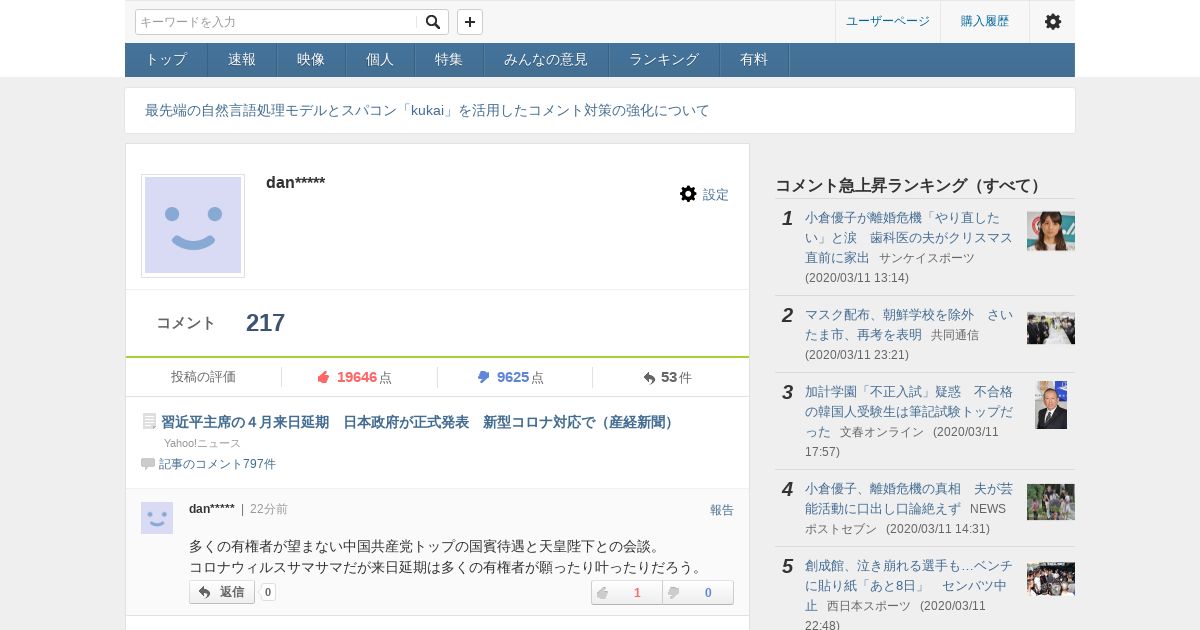Click the Yahoo!ニュース source label
Screen dimensions: 1200x630
202,443
